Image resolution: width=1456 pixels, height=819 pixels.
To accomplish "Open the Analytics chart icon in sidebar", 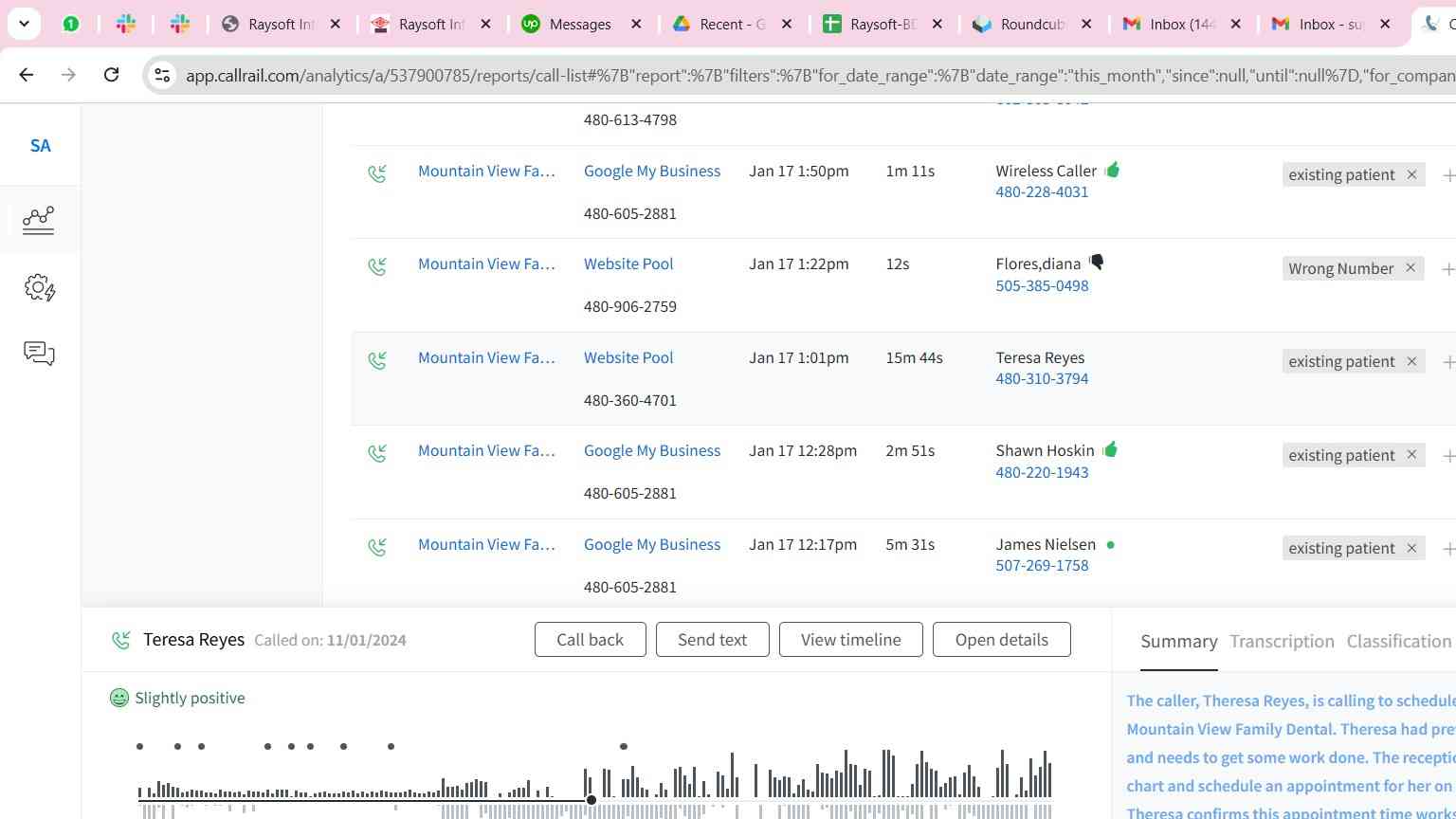I will [x=39, y=220].
